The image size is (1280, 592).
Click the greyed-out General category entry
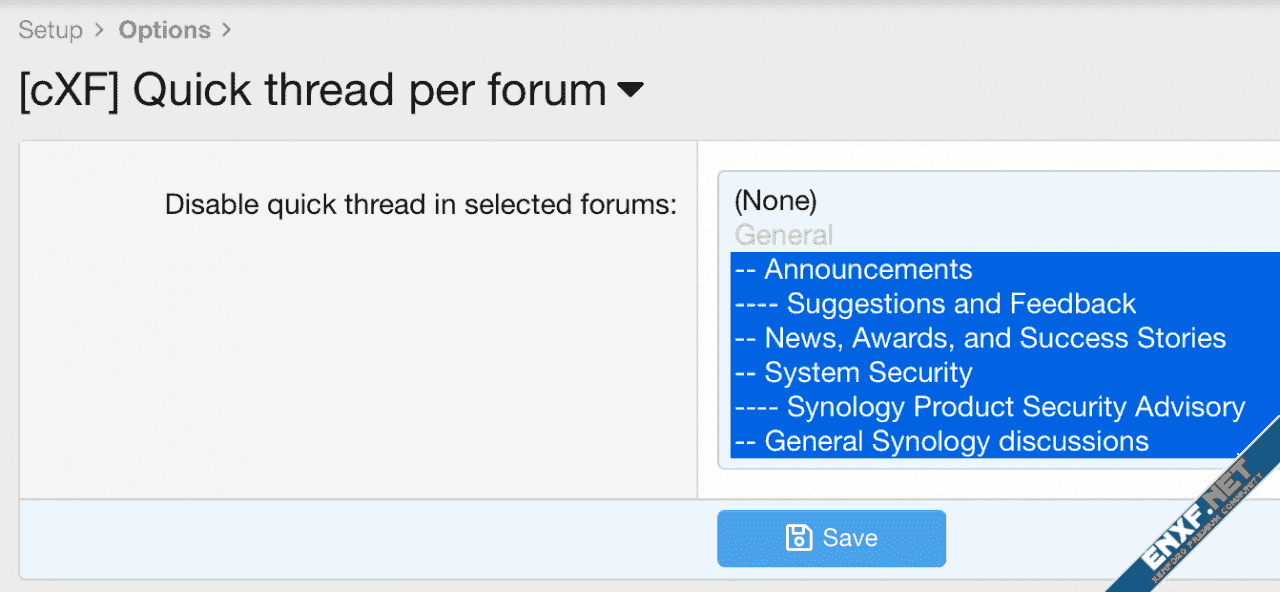point(784,236)
